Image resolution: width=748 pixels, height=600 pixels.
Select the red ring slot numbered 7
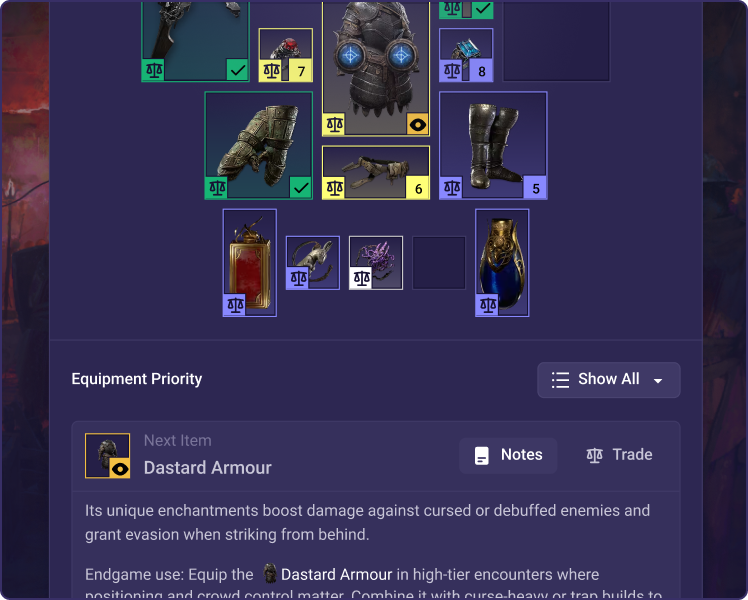(286, 55)
